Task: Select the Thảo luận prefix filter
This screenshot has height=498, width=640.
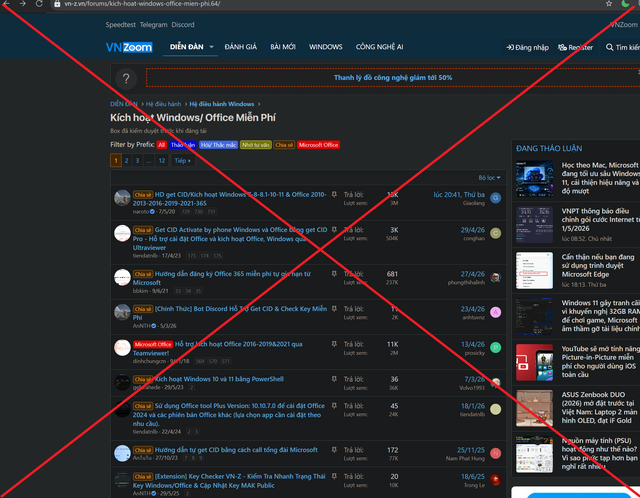Action: click(x=183, y=145)
